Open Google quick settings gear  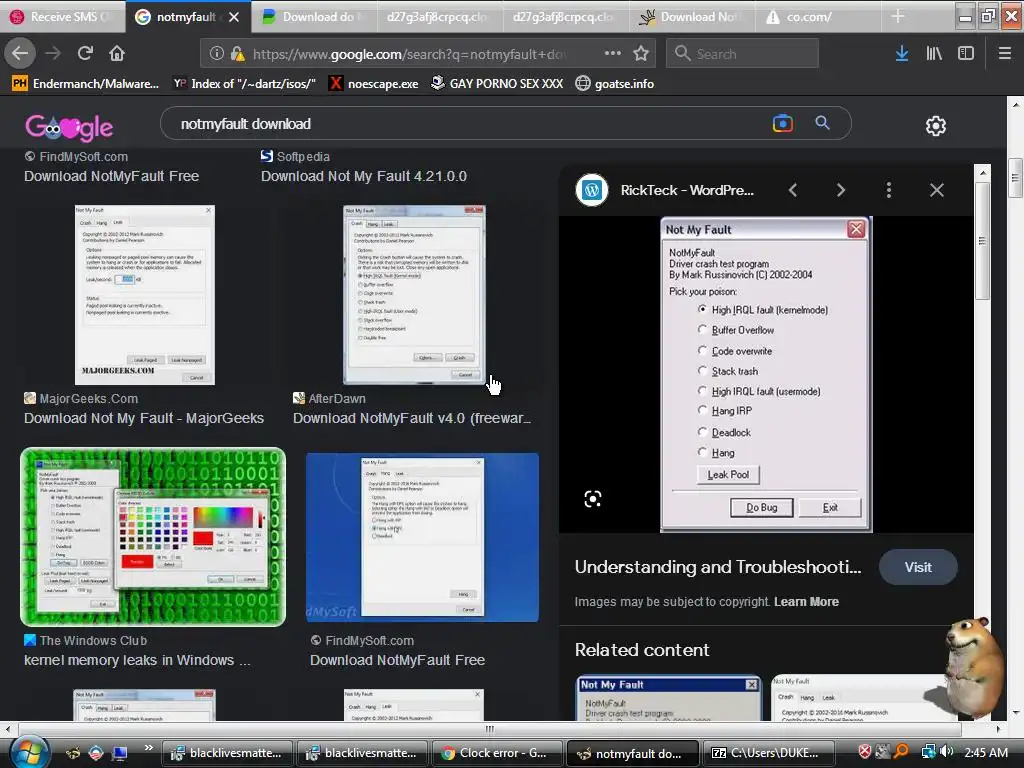[936, 125]
